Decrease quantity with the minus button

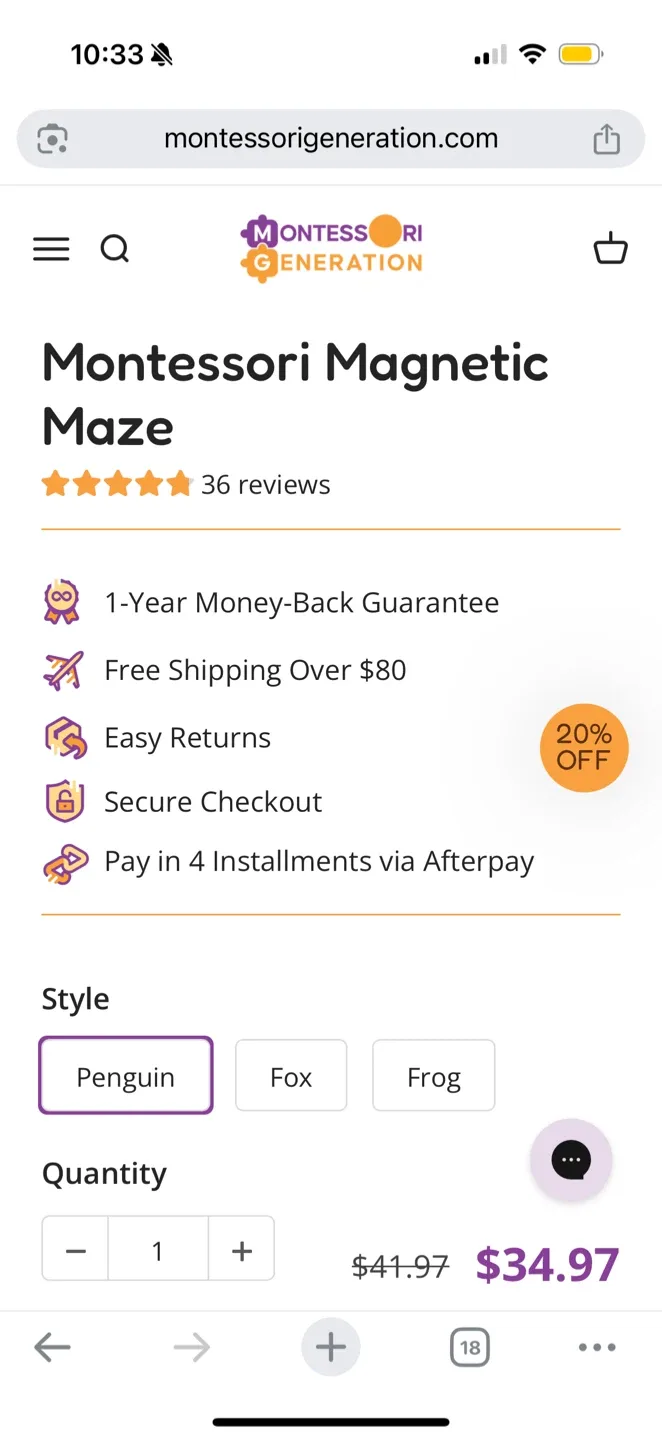(x=76, y=1250)
